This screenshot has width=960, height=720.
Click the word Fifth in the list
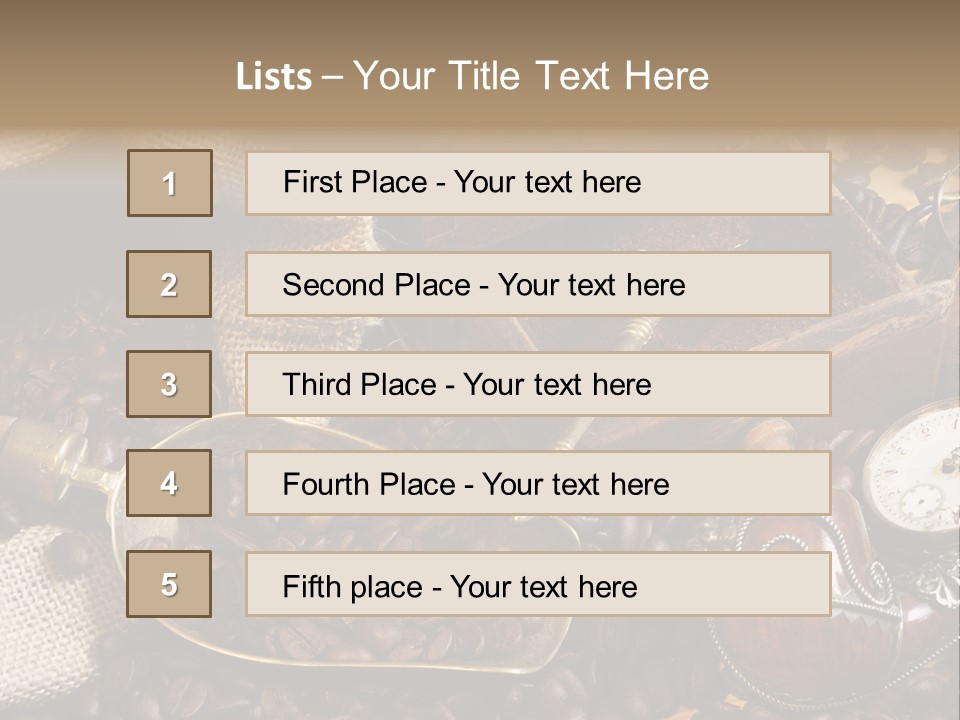[311, 586]
